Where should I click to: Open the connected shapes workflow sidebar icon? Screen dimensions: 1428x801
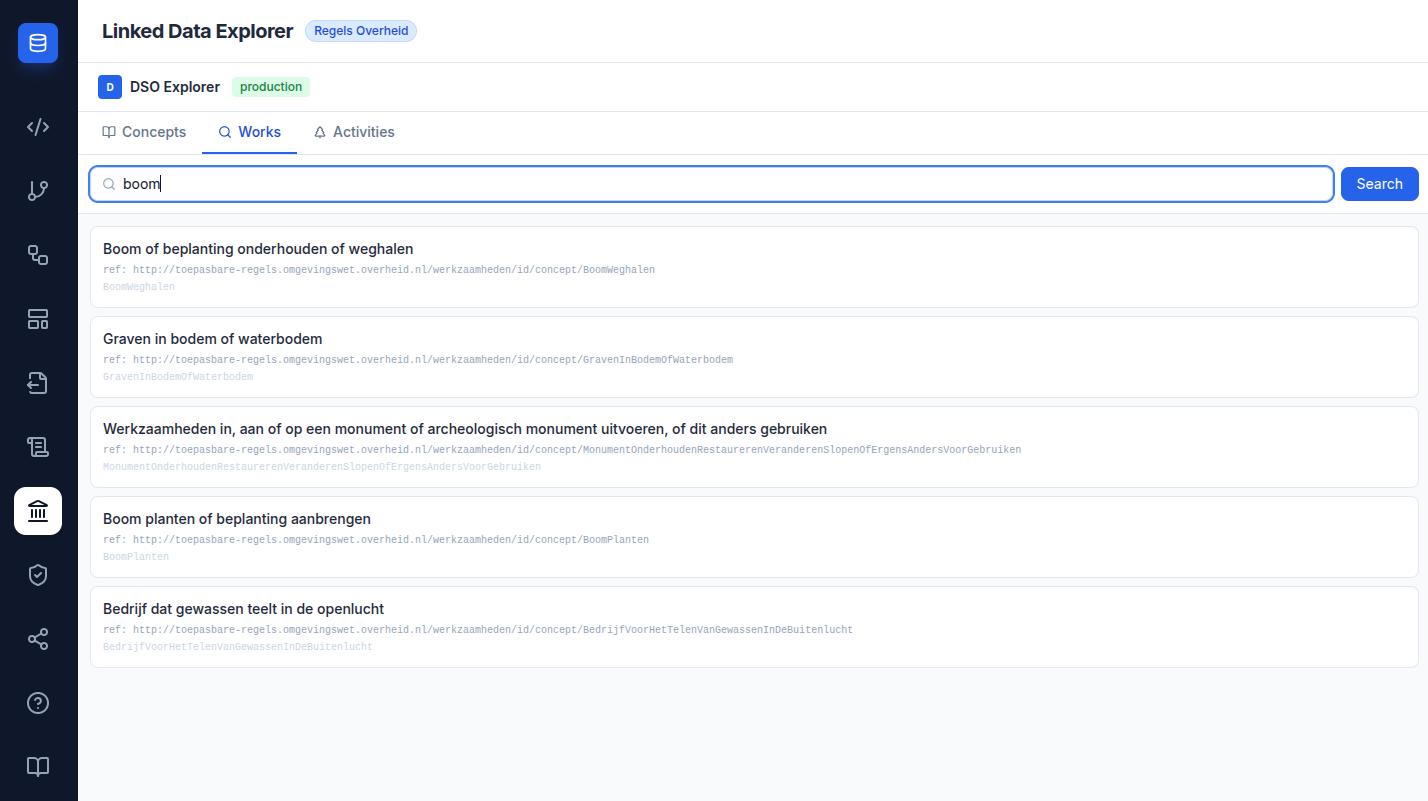point(38,255)
